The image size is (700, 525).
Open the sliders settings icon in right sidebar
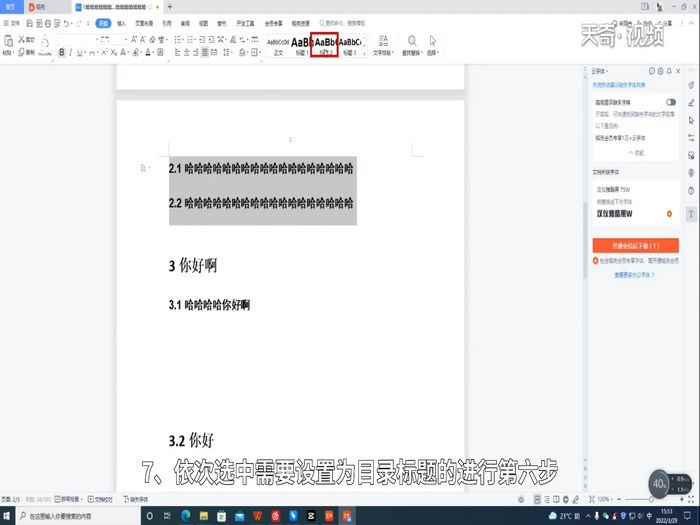pyautogui.click(x=691, y=138)
